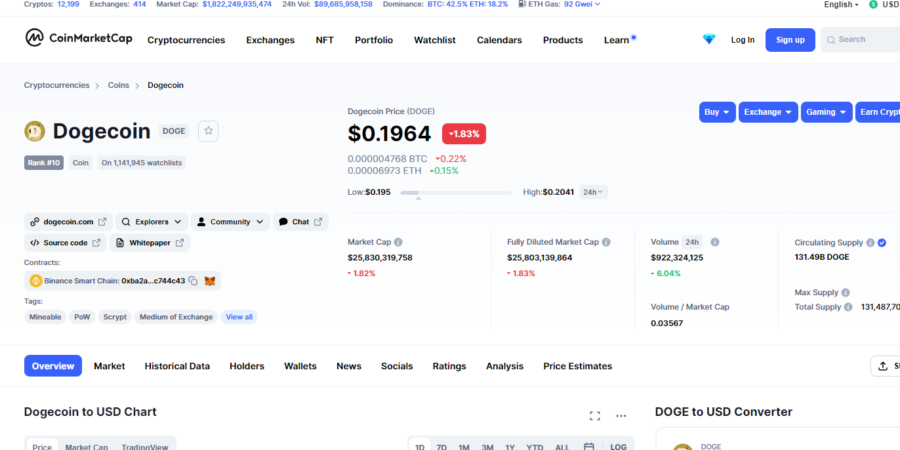Open the English language dropdown

[841, 4]
